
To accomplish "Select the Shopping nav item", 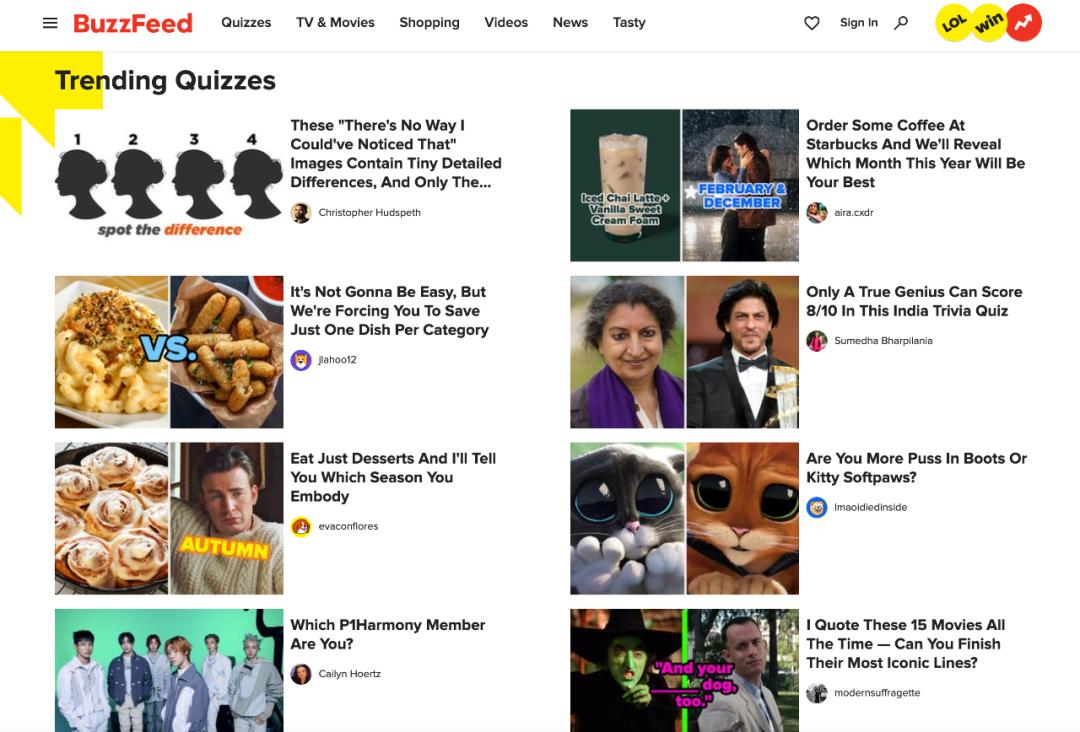I will (x=429, y=23).
